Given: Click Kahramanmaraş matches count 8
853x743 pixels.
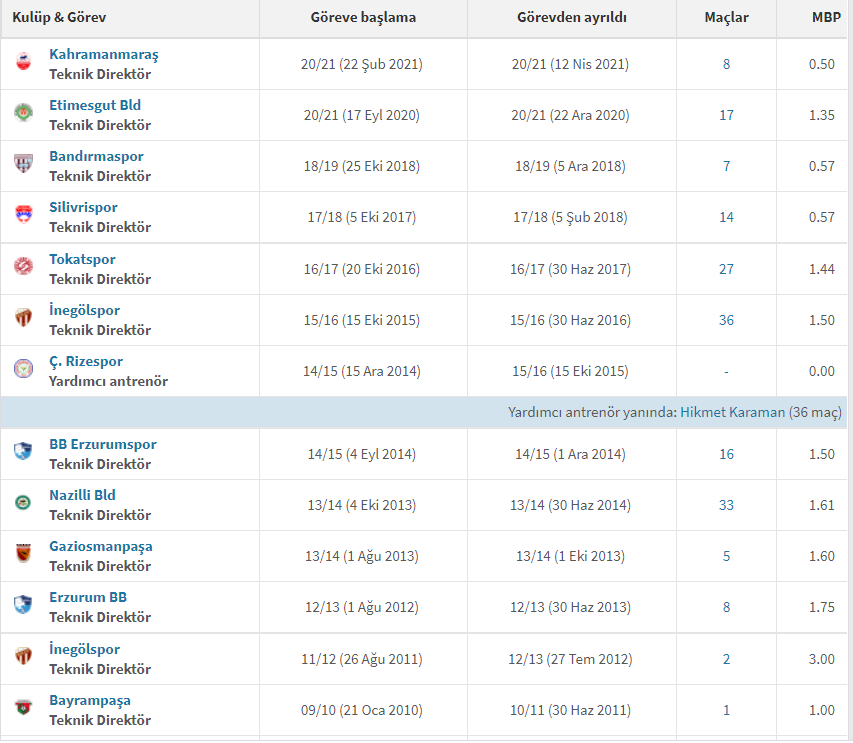Looking at the screenshot, I should (726, 64).
